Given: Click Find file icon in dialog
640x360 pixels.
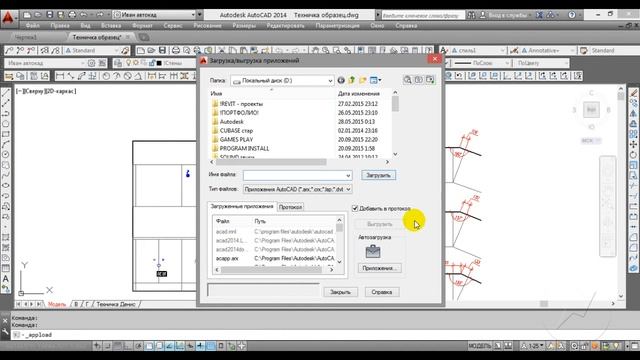Looking at the screenshot, I should [x=407, y=80].
